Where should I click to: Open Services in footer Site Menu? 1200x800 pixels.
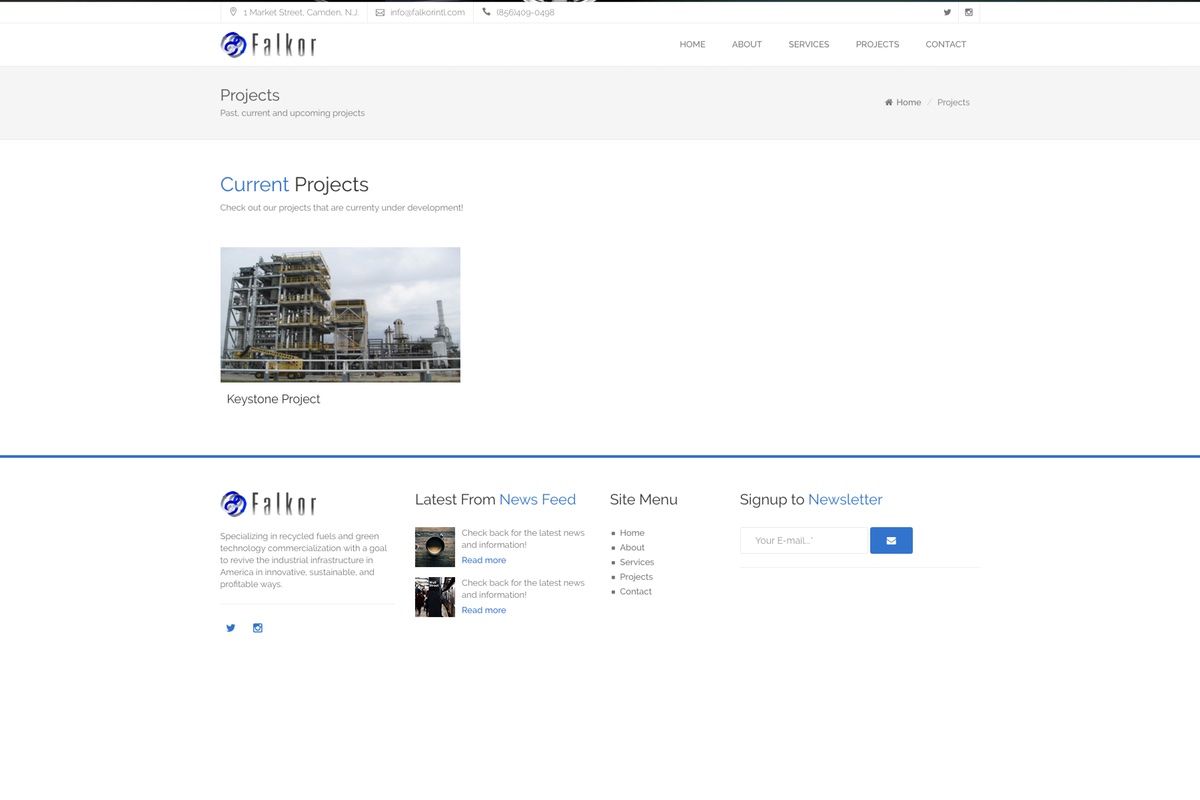636,562
